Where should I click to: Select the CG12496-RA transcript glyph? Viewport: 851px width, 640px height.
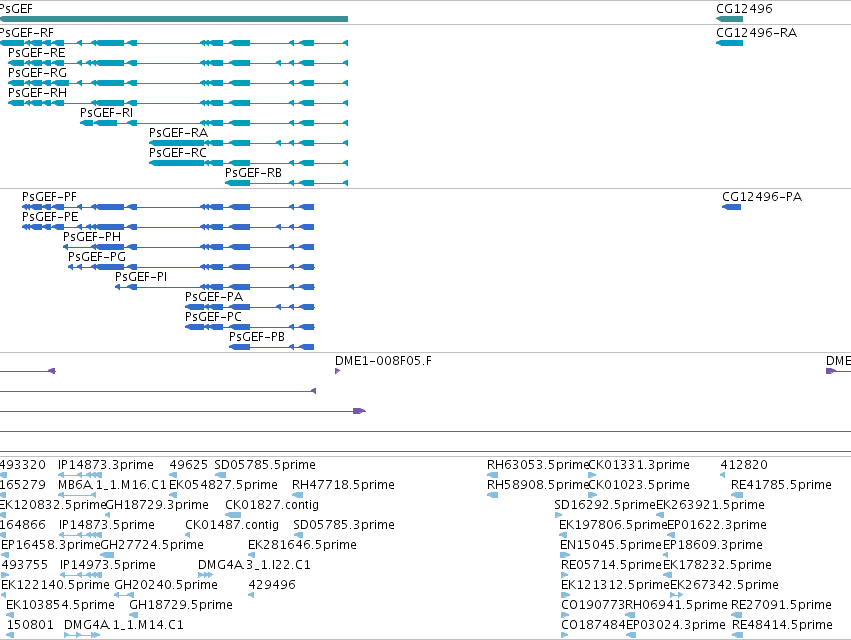point(729,43)
